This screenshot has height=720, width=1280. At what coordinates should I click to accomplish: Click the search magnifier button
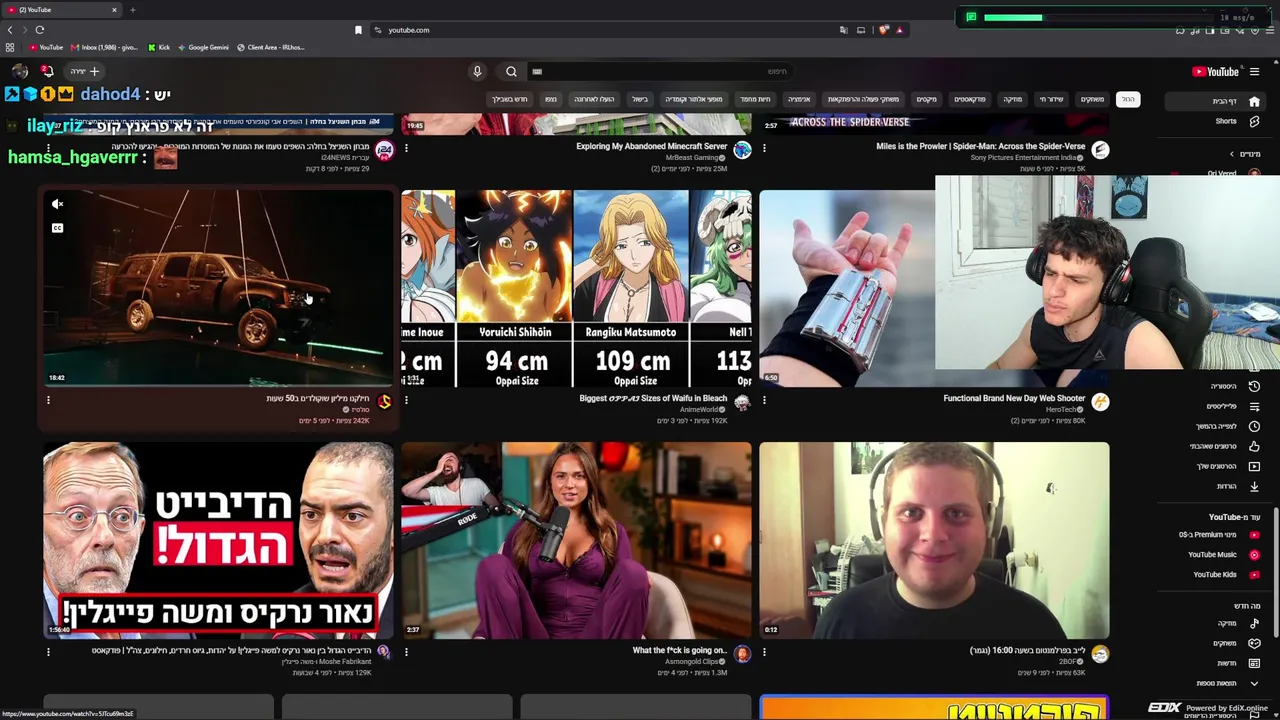[x=511, y=71]
